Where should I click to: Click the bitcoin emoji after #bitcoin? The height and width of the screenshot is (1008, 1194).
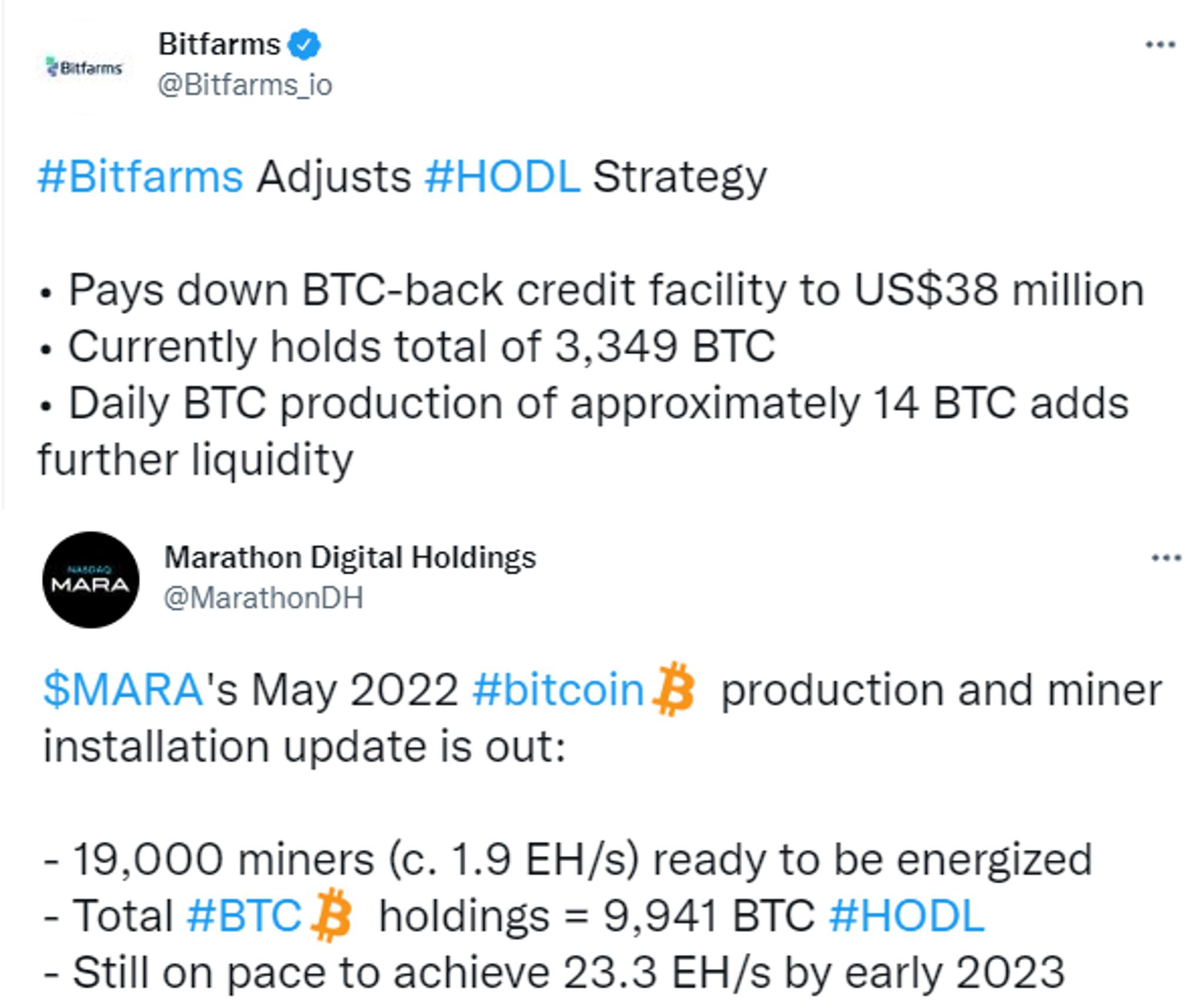(674, 688)
